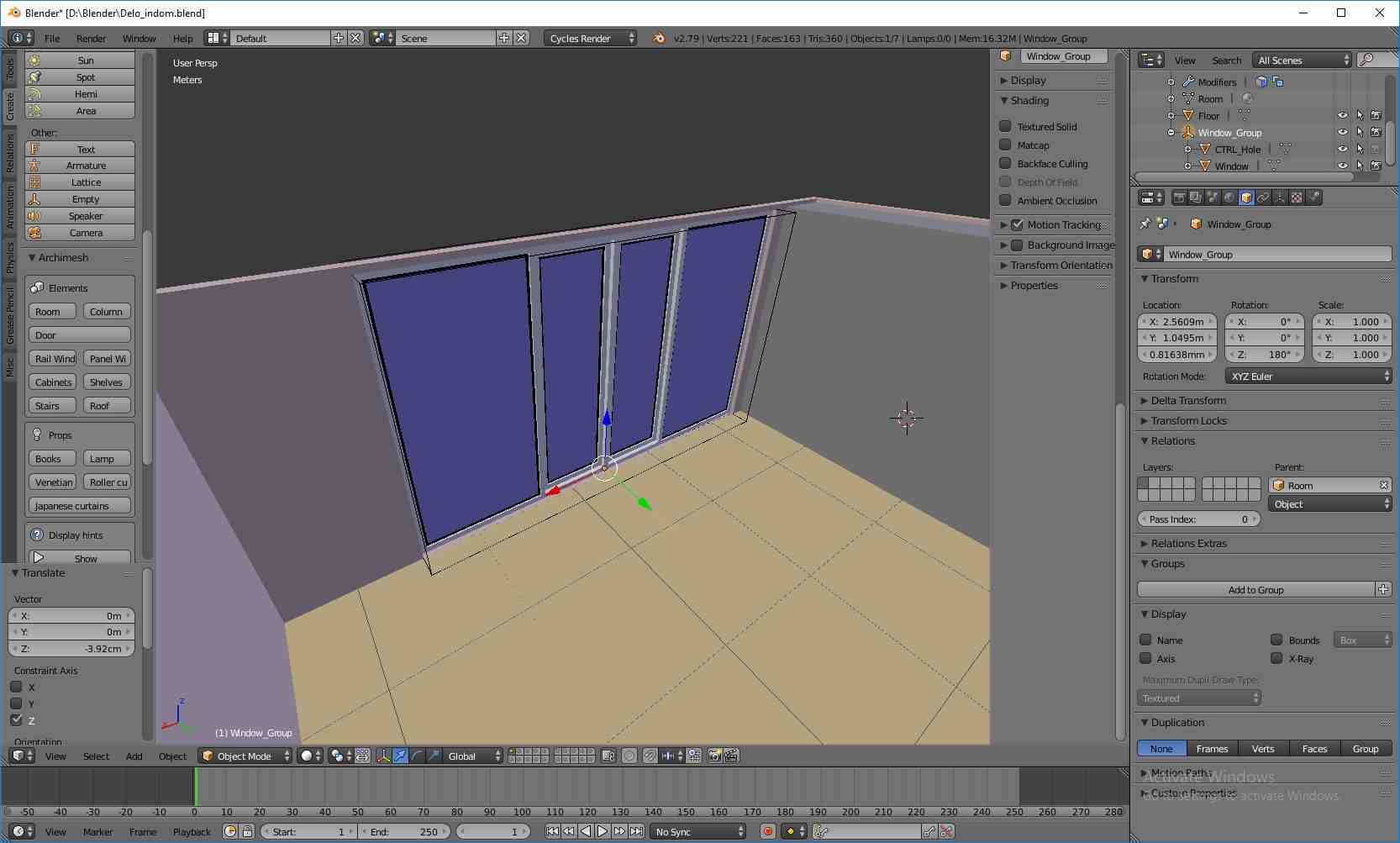The height and width of the screenshot is (843, 1400).
Task: Open the Render properties camera tab
Action: (1179, 198)
